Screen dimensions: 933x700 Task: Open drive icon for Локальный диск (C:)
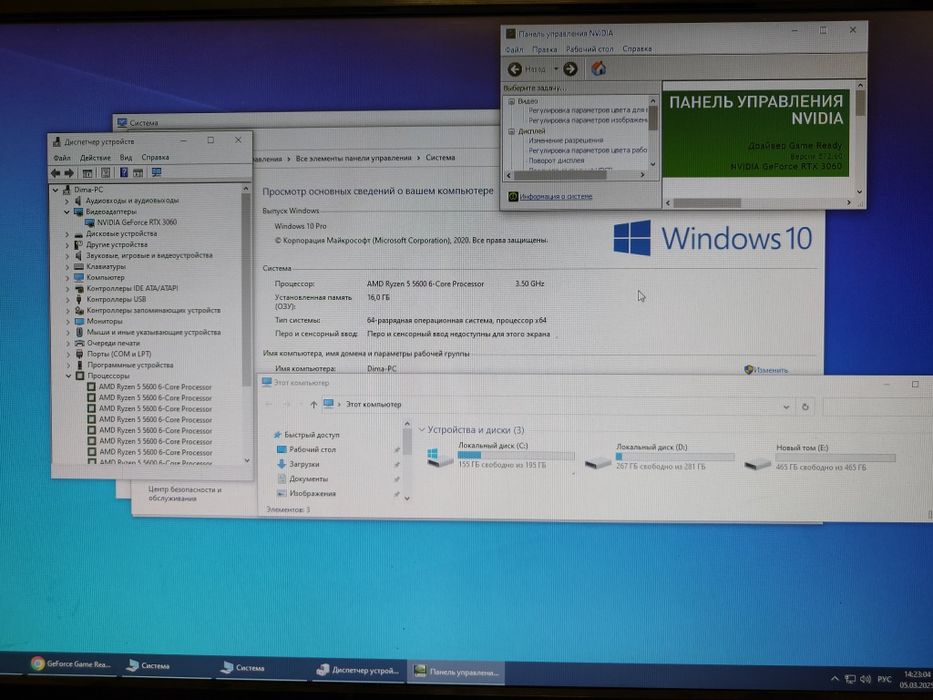click(x=439, y=457)
